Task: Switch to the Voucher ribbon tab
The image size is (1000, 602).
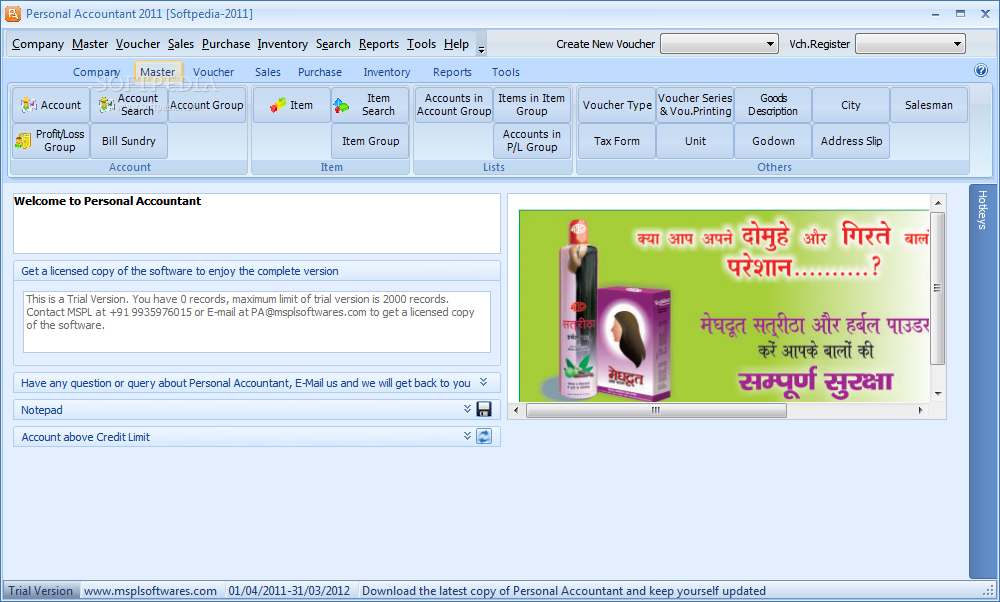Action: point(214,72)
